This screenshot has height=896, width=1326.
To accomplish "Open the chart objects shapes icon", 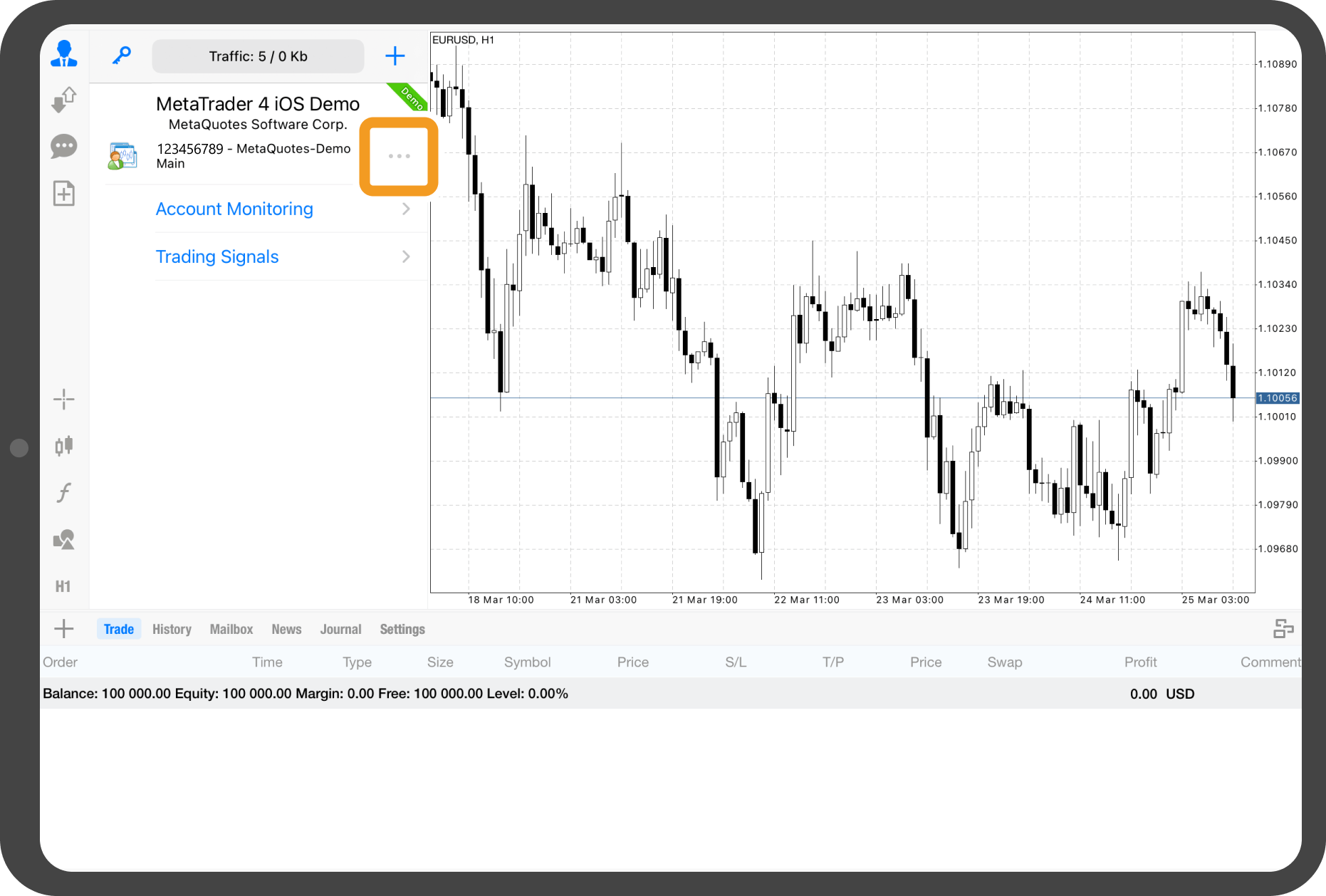I will pos(64,540).
